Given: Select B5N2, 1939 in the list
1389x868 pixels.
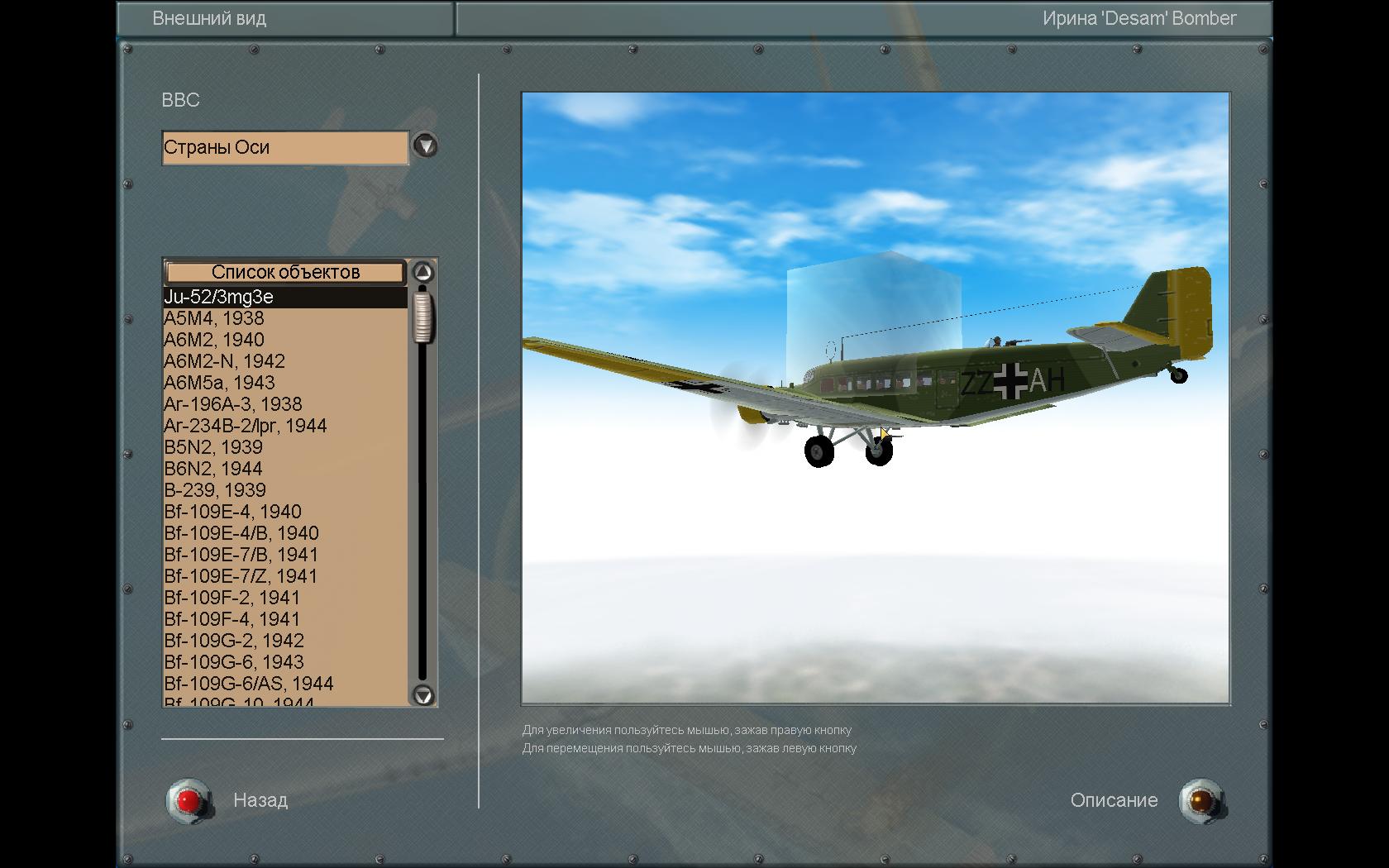Looking at the screenshot, I should [285, 447].
